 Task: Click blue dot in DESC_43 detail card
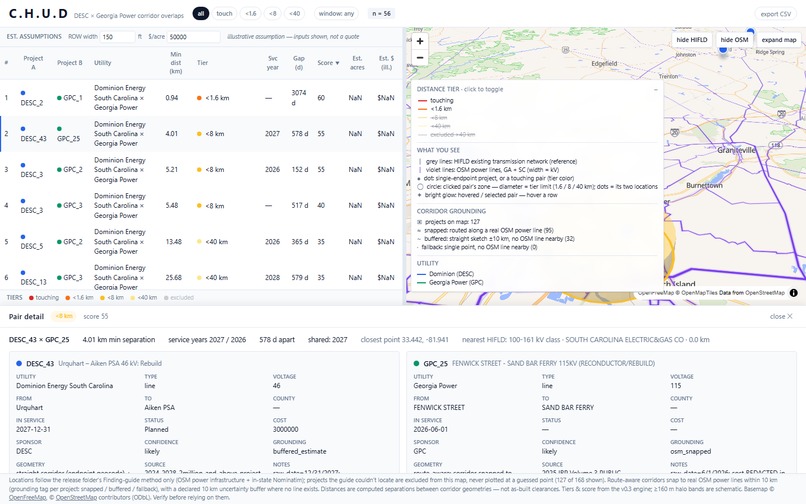coord(19,364)
